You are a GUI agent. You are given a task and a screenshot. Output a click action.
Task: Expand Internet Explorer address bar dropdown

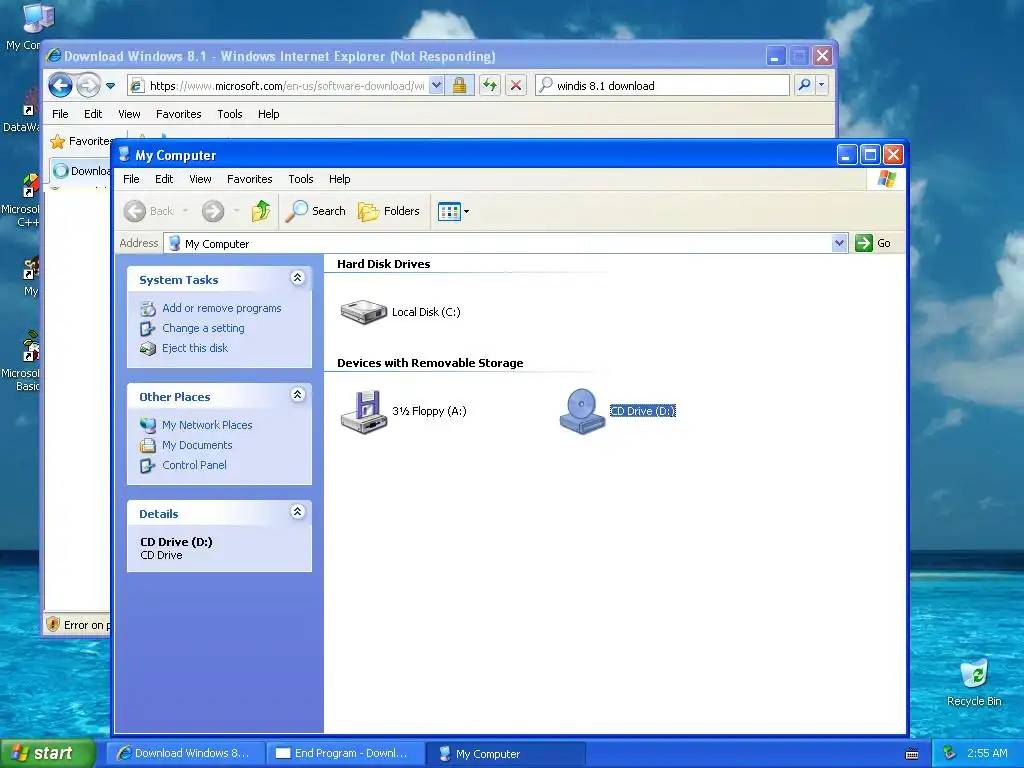(436, 85)
